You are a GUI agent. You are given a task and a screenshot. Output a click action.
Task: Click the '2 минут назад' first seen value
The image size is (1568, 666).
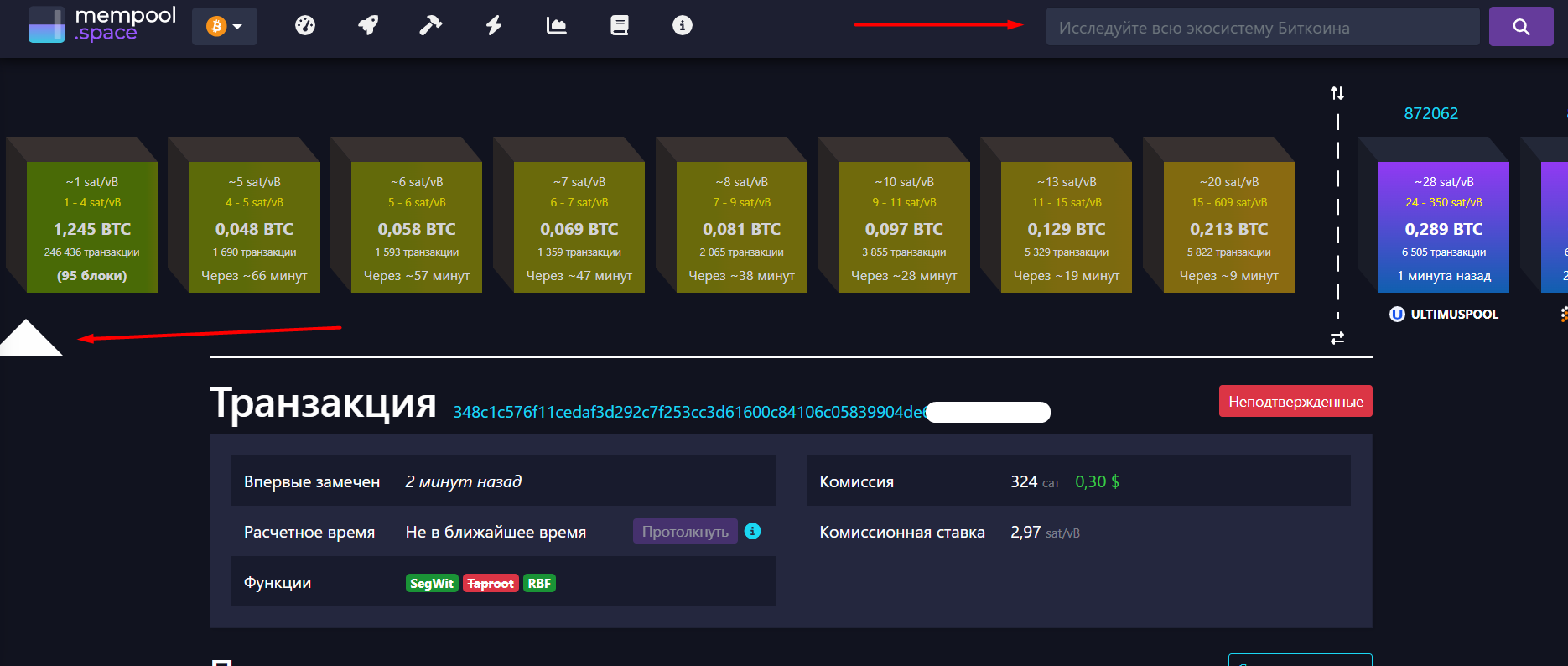(x=463, y=481)
